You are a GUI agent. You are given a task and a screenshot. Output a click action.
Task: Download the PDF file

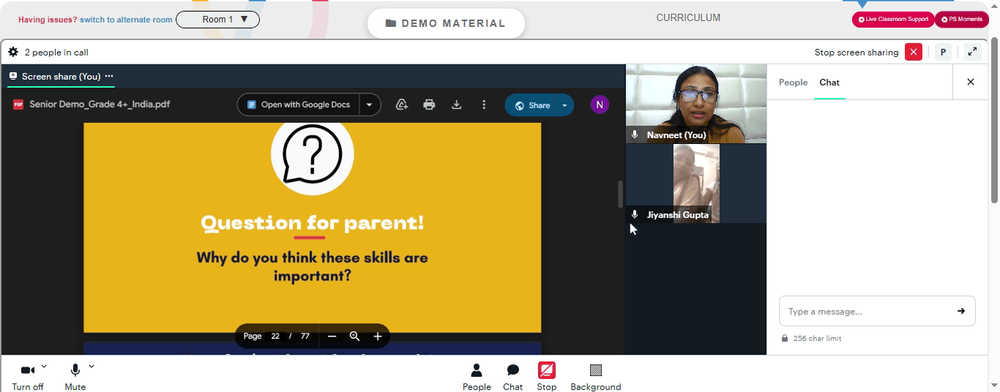point(457,105)
